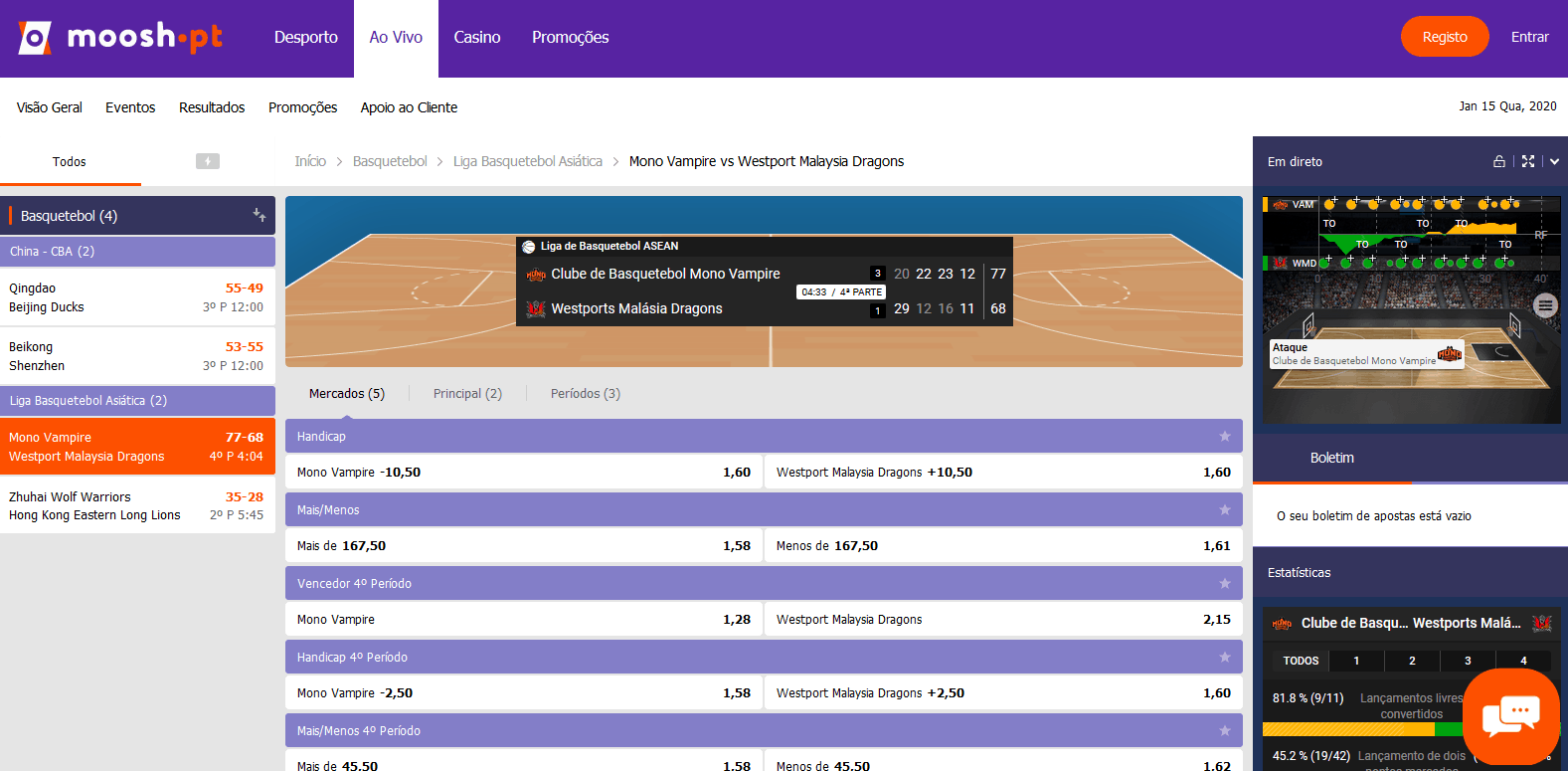Select the Todos sidebar tab

pyautogui.click(x=70, y=161)
